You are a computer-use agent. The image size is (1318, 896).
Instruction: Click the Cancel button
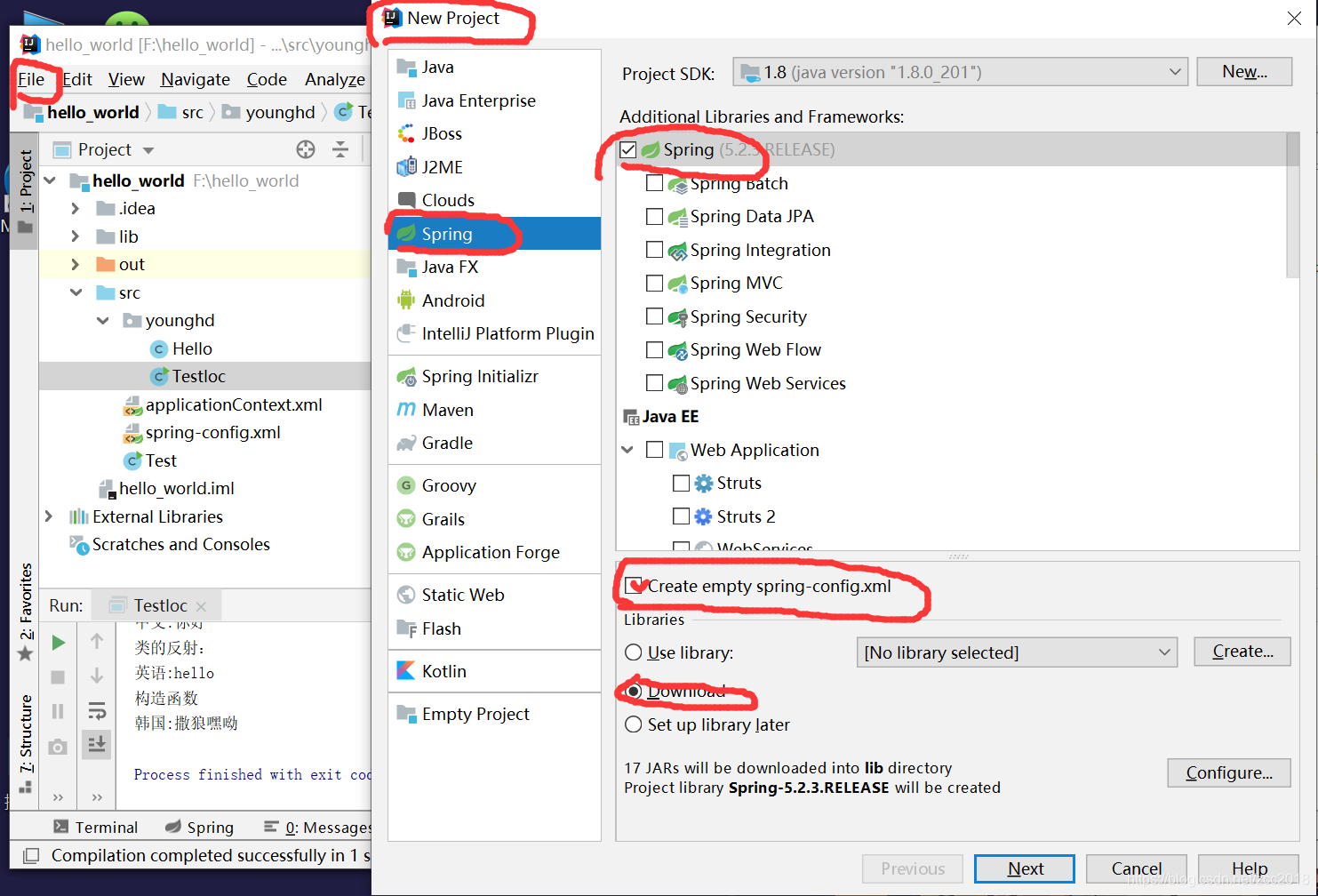click(1136, 868)
